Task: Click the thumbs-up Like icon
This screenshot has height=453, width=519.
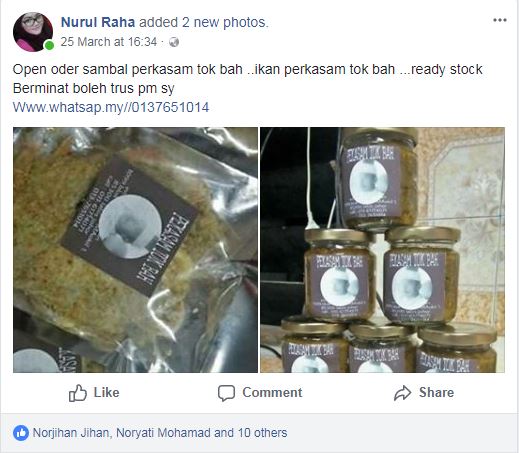Action: (x=78, y=393)
